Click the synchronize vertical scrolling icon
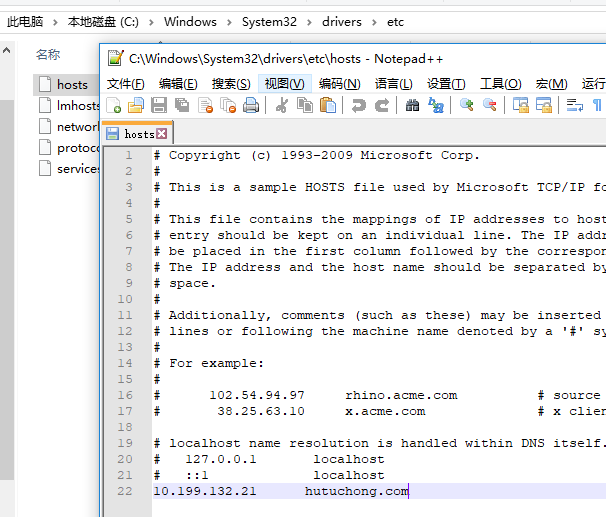Screen dimensions: 606x517 pyautogui.click(x=521, y=105)
